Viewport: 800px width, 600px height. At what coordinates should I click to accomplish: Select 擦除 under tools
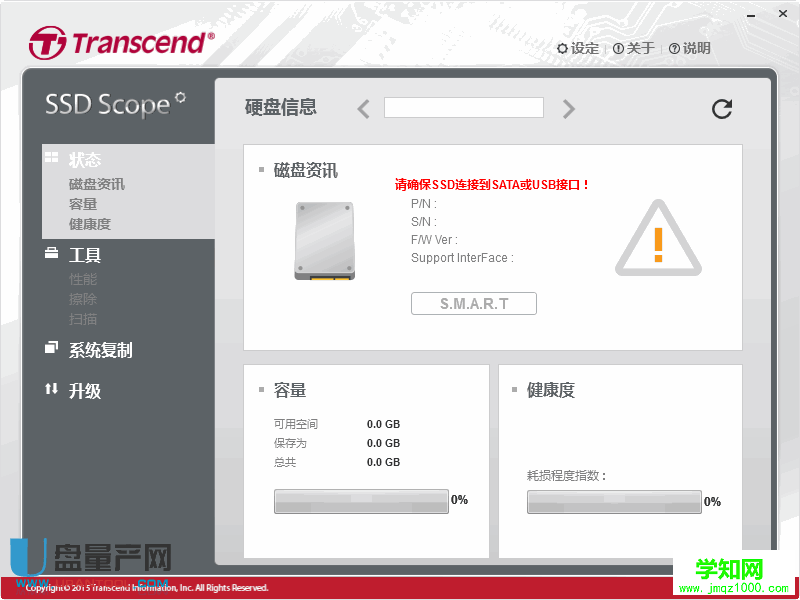tap(83, 299)
